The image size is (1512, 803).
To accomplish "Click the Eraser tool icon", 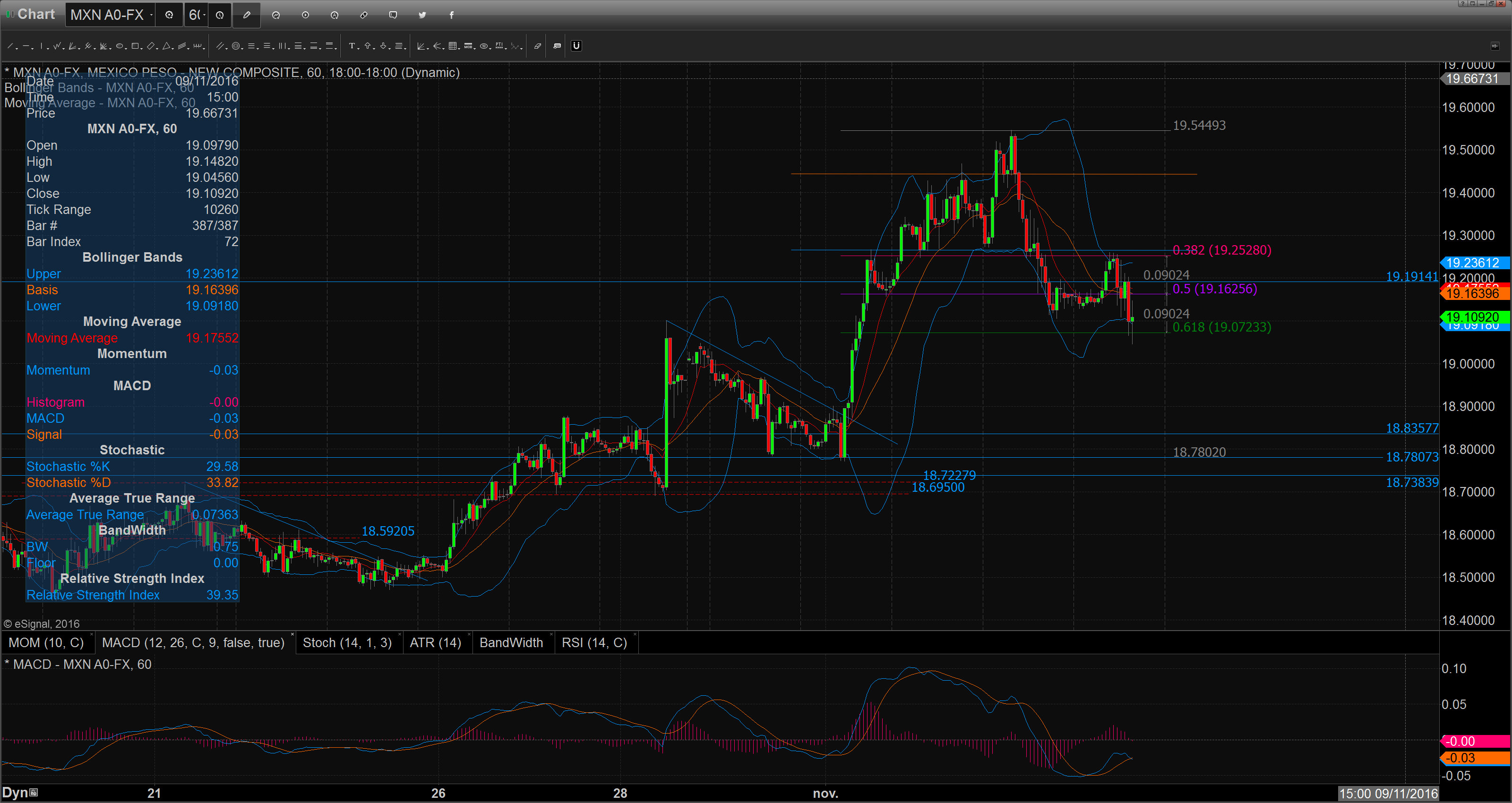I will [537, 46].
